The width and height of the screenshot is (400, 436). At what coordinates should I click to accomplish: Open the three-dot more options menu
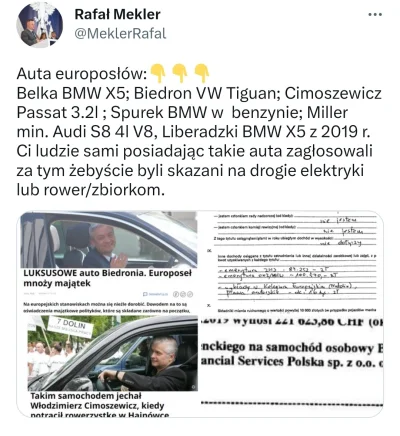[x=375, y=15]
